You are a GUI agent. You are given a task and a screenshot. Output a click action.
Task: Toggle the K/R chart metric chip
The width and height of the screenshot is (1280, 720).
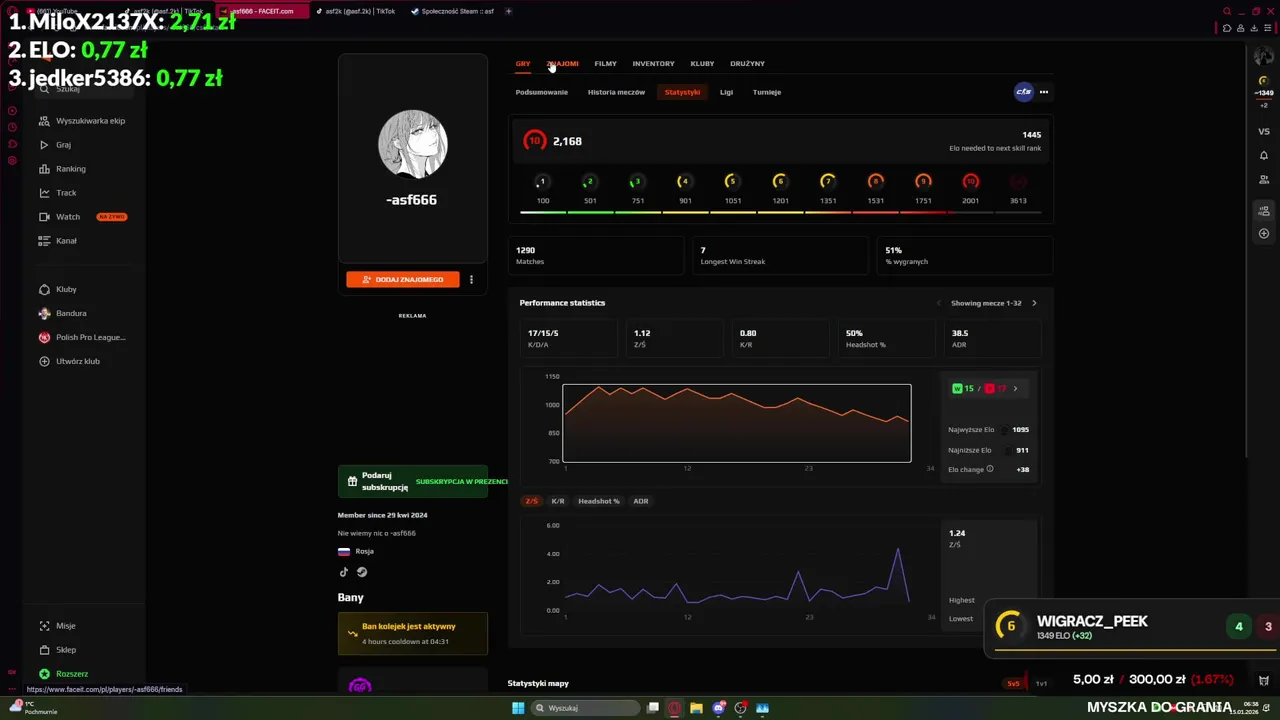(558, 501)
